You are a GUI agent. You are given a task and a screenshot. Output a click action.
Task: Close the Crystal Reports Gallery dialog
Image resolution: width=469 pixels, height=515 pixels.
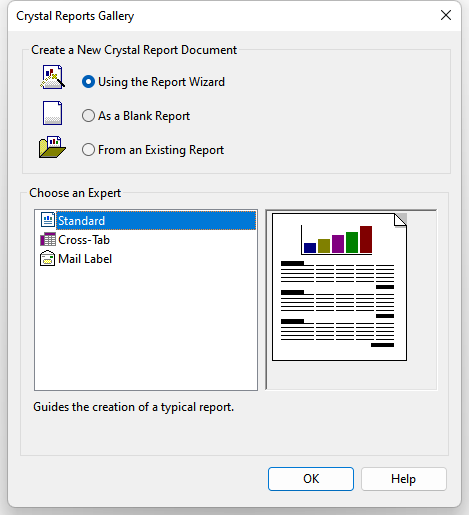[x=446, y=15]
